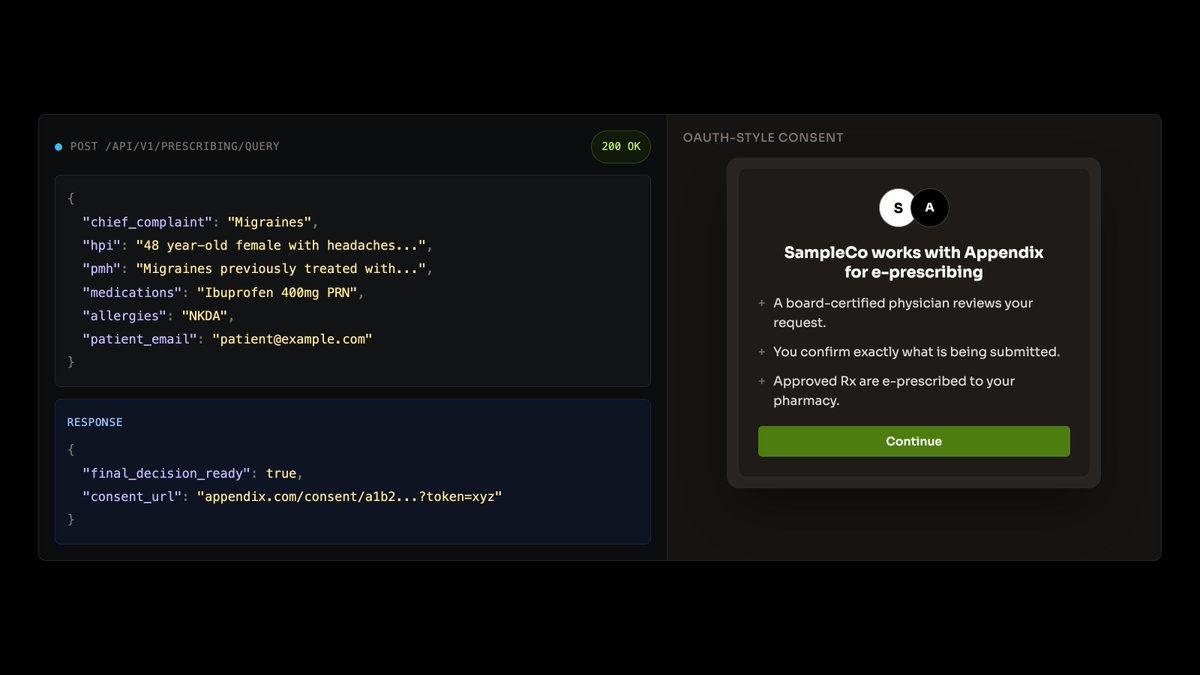Click the "consent_url" key

[131, 496]
